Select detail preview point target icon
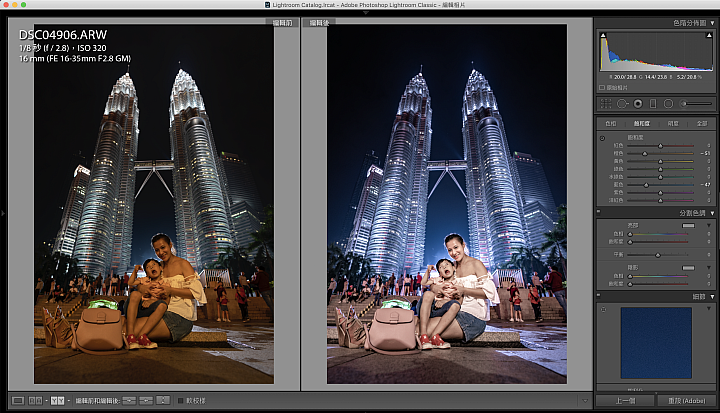 [603, 309]
